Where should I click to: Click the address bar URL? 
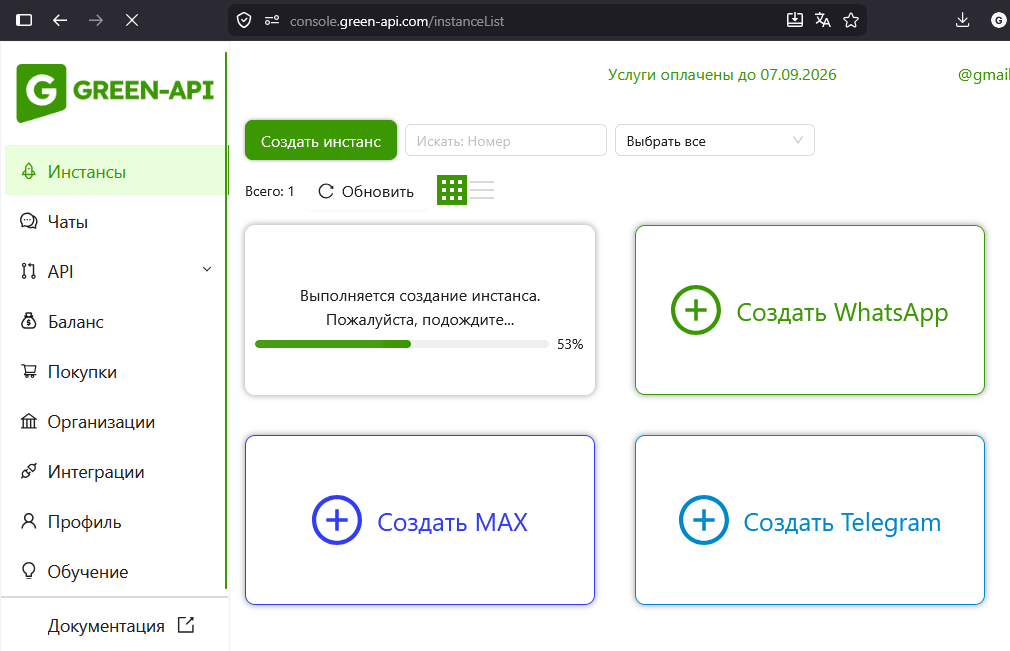397,21
